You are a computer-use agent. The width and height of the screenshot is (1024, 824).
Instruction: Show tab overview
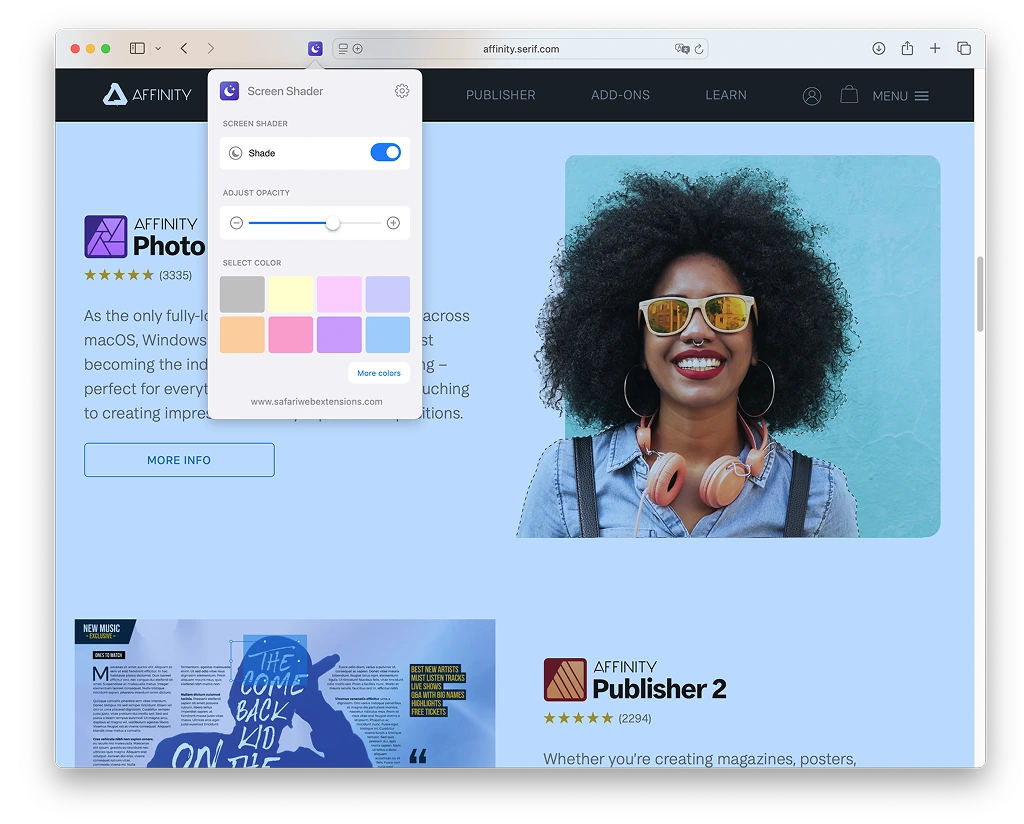(964, 48)
